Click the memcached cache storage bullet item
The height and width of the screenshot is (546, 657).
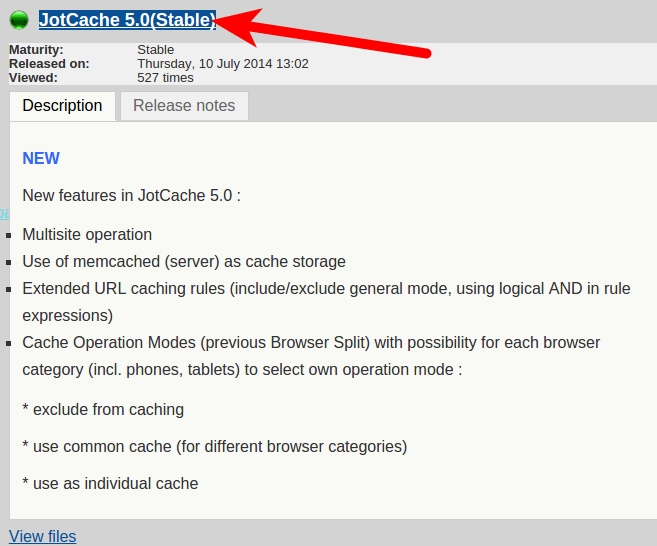click(x=184, y=262)
